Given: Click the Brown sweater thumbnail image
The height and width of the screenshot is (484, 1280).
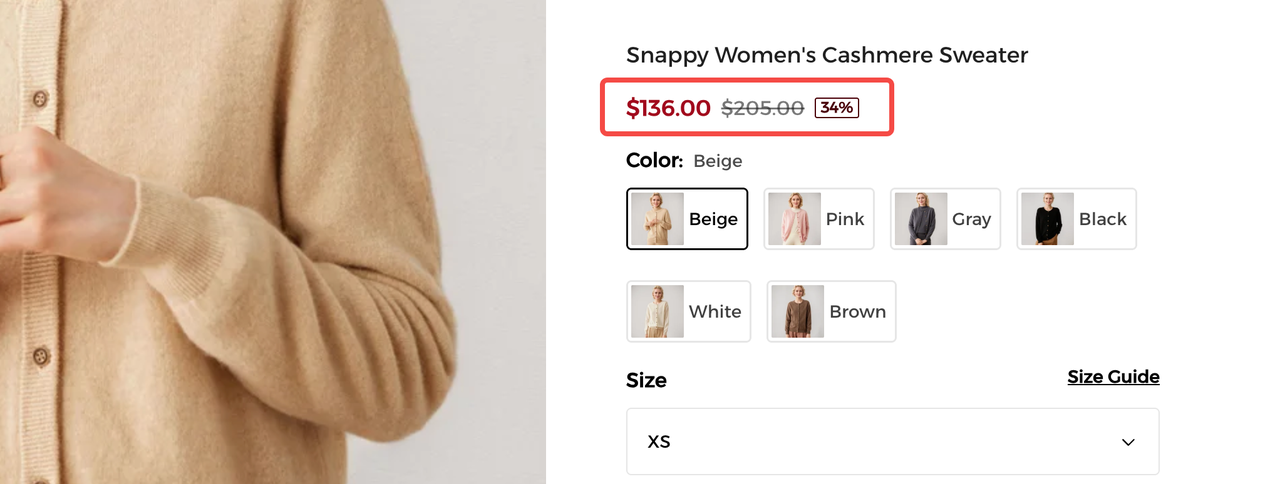Looking at the screenshot, I should pos(797,311).
